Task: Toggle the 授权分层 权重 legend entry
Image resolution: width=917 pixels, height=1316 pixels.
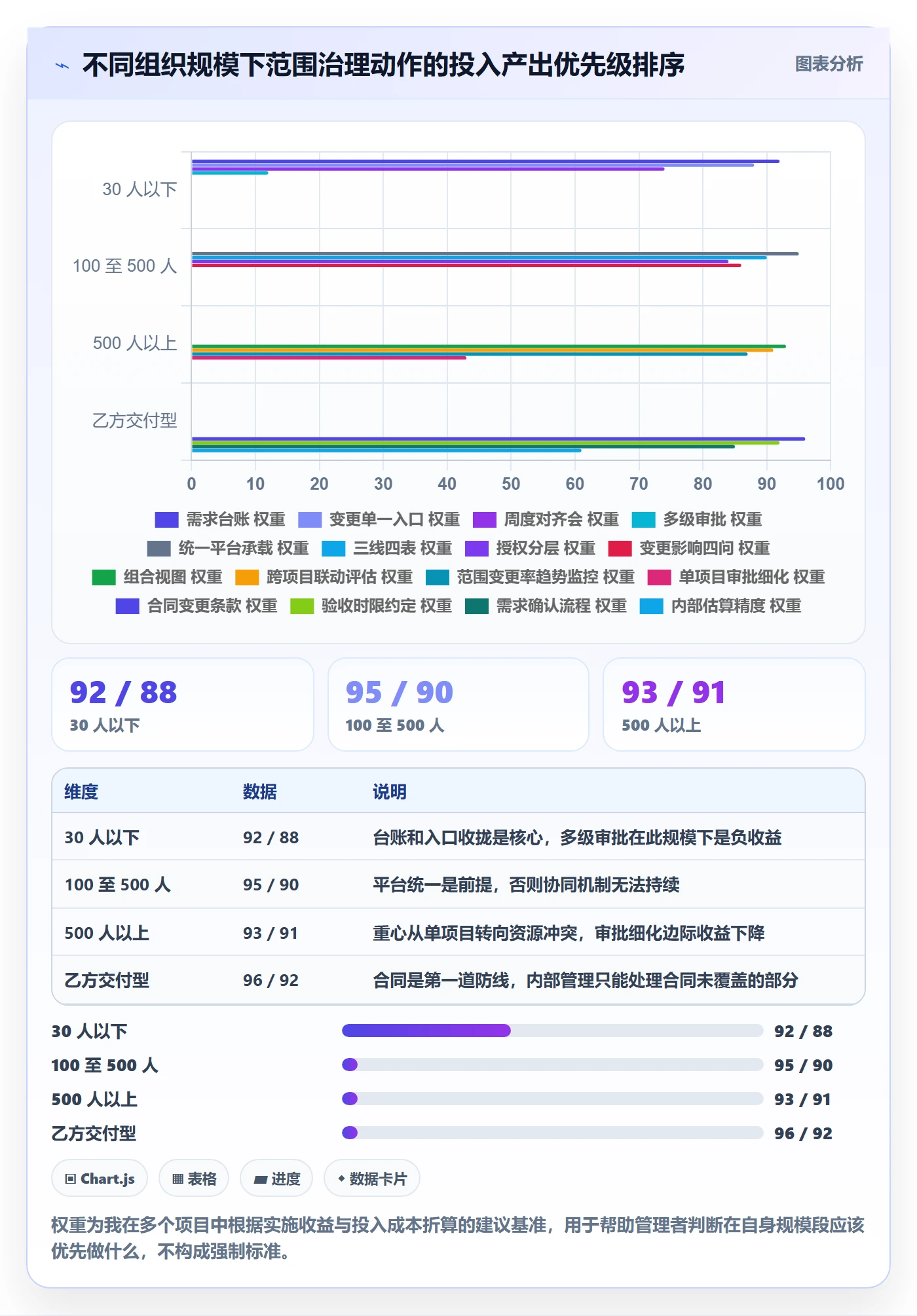Action: click(530, 549)
